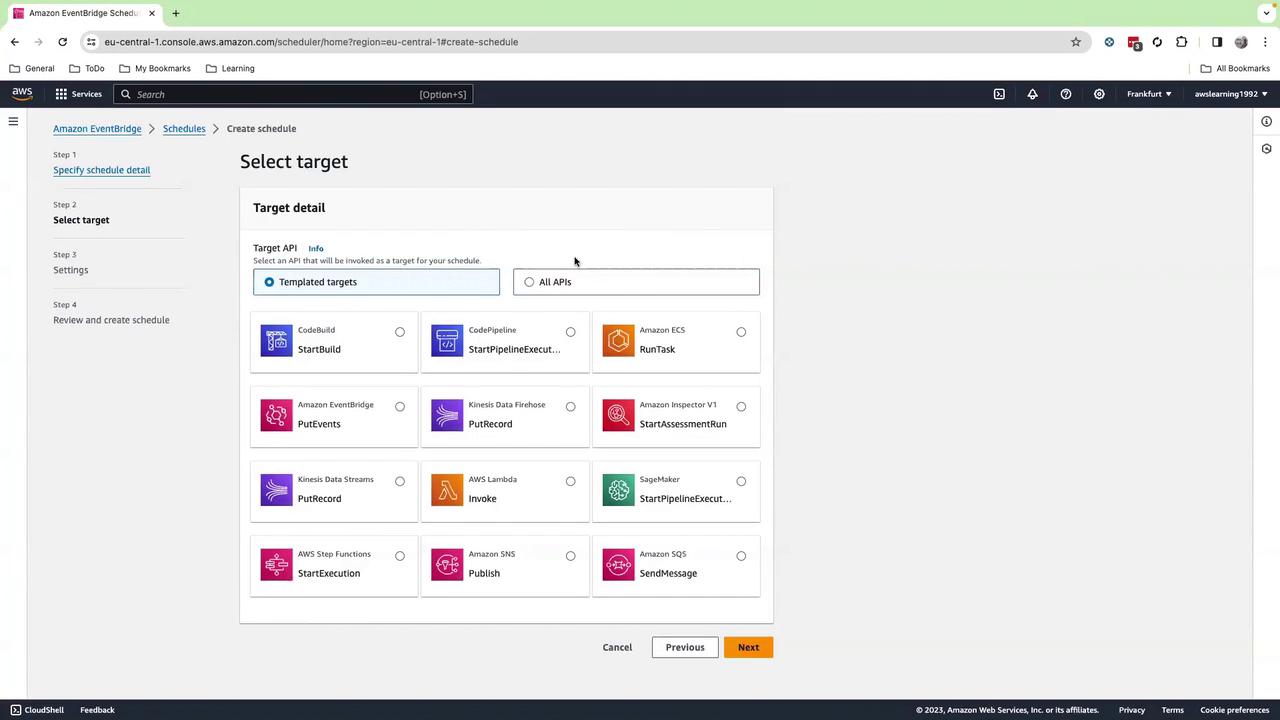Image resolution: width=1280 pixels, height=720 pixels.
Task: Open the Frankfurt region dropdown
Action: [1149, 94]
